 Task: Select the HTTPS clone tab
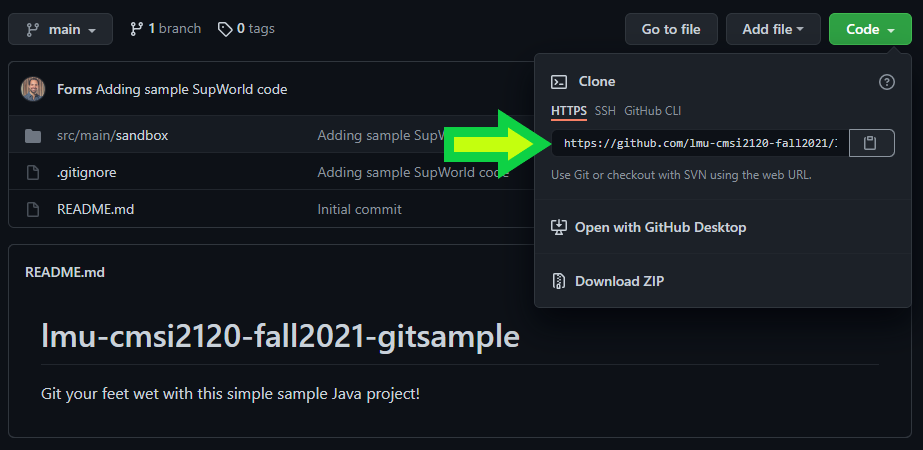[569, 111]
